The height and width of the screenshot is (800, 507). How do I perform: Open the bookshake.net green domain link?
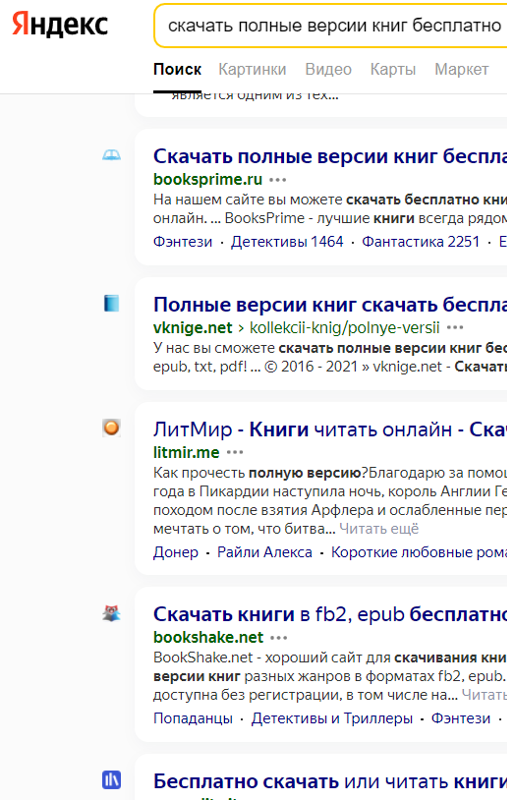(x=208, y=637)
